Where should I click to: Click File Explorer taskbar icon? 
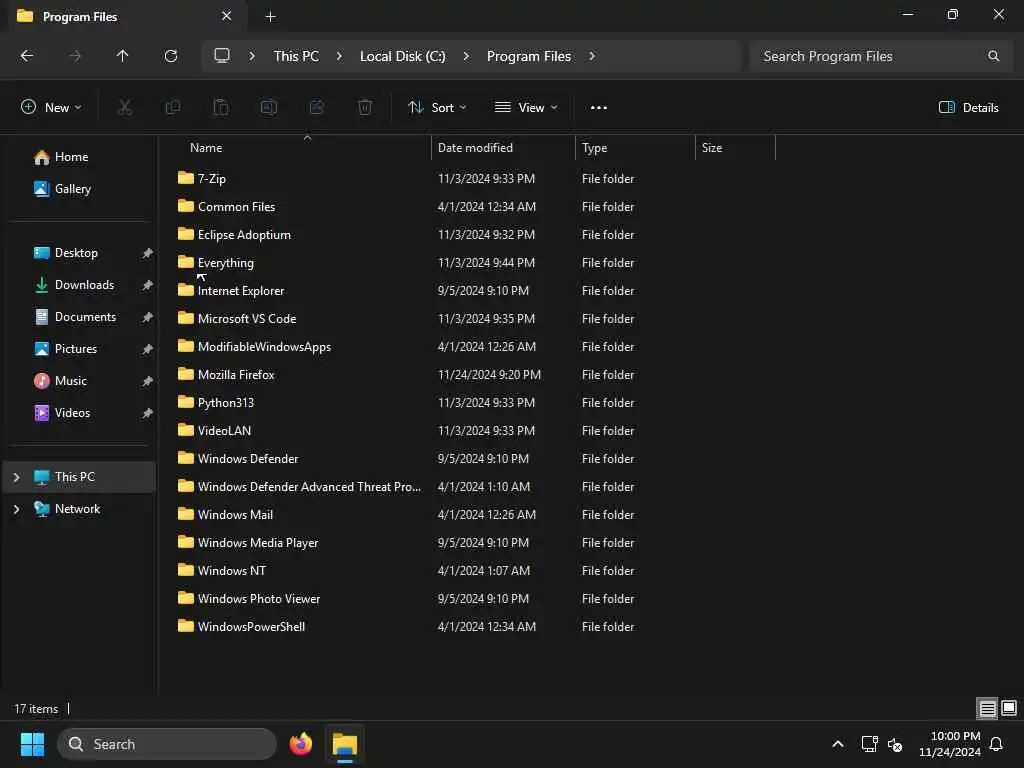click(x=345, y=744)
